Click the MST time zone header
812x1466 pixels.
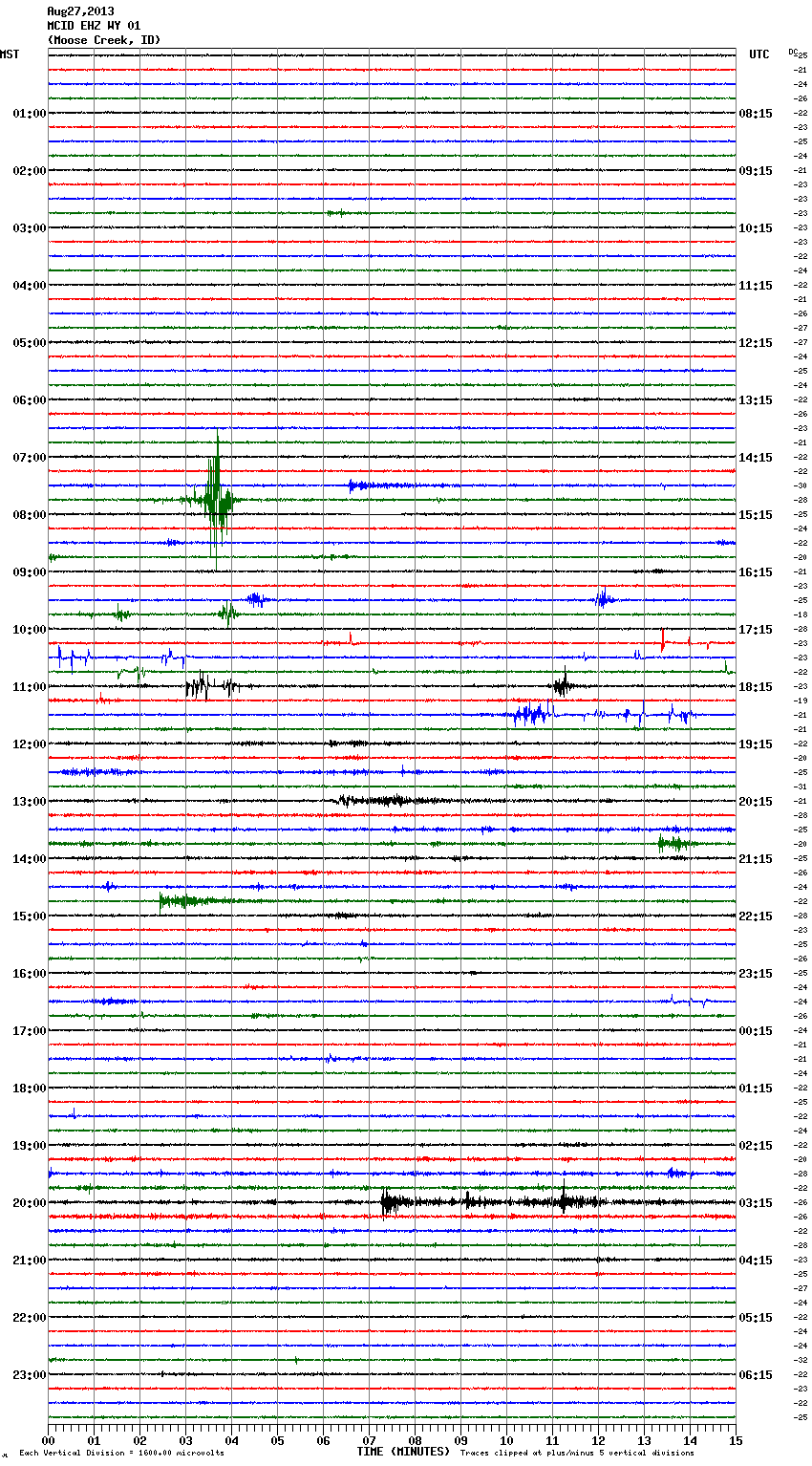(x=10, y=54)
